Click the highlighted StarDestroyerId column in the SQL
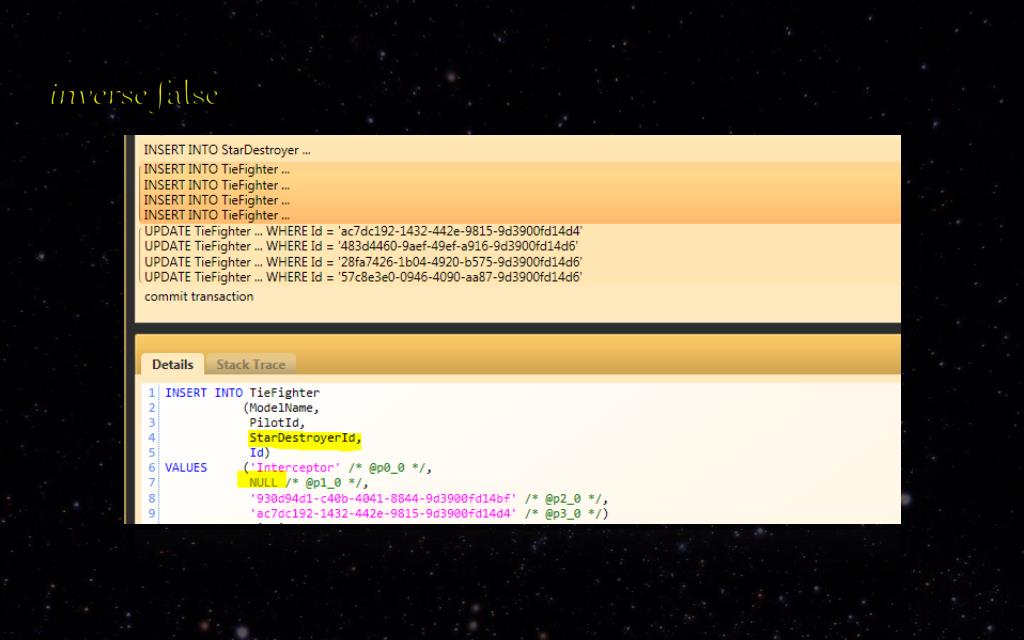 coord(305,438)
